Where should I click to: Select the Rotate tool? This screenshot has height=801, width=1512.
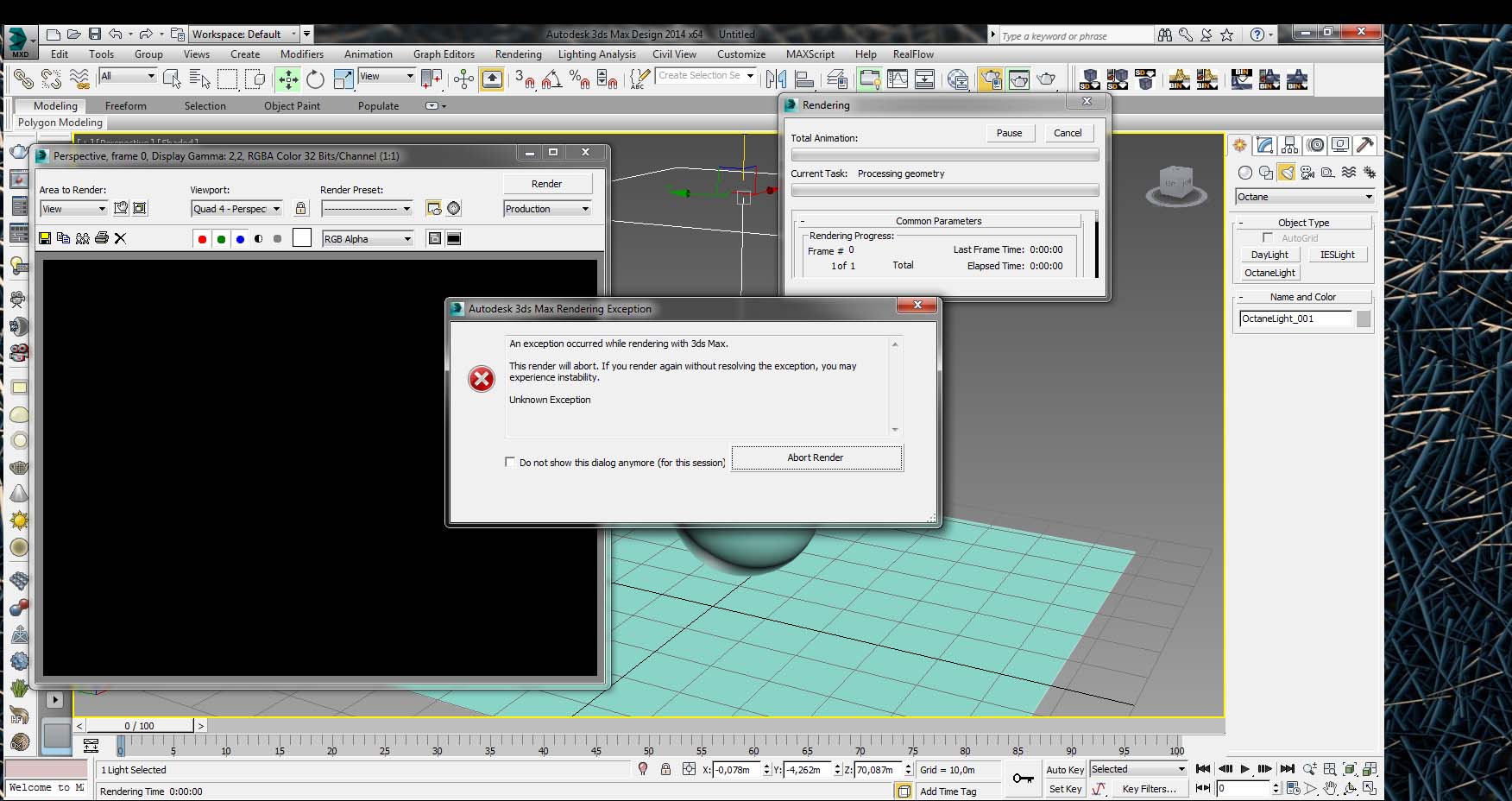315,79
